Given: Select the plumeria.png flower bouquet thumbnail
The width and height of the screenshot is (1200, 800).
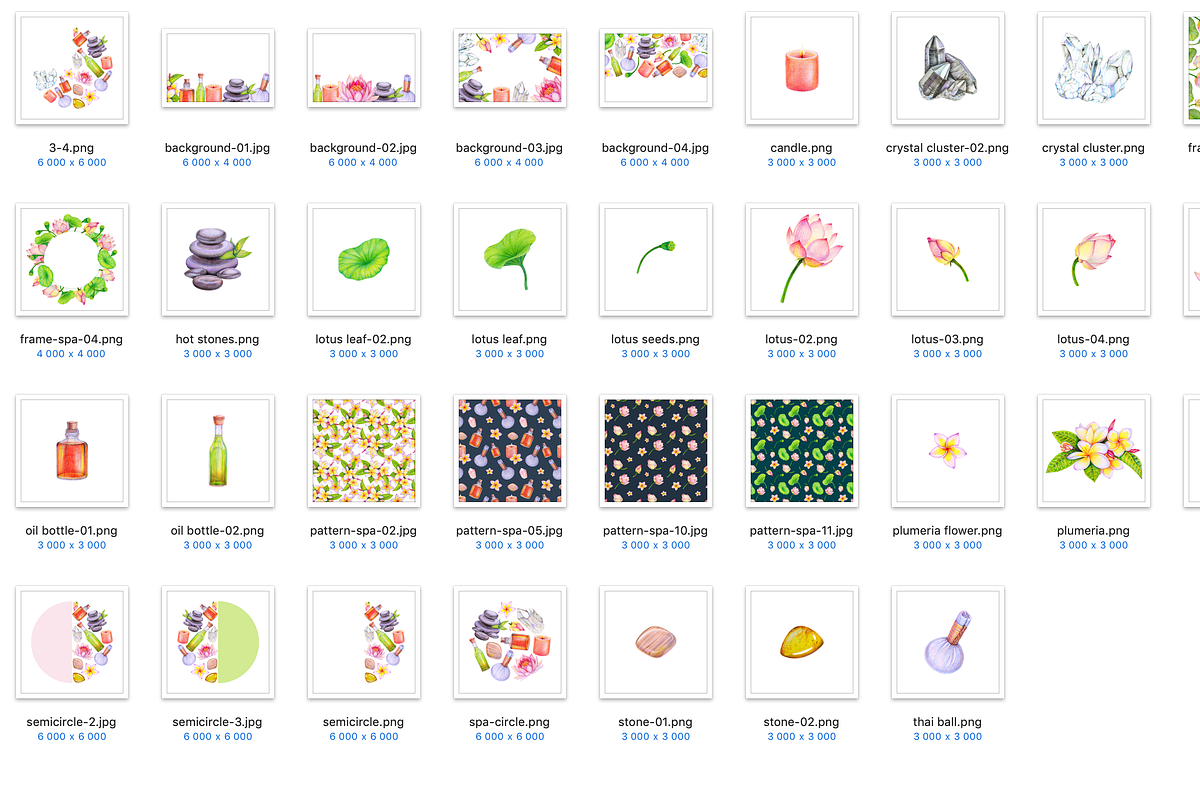Looking at the screenshot, I should (x=1094, y=451).
